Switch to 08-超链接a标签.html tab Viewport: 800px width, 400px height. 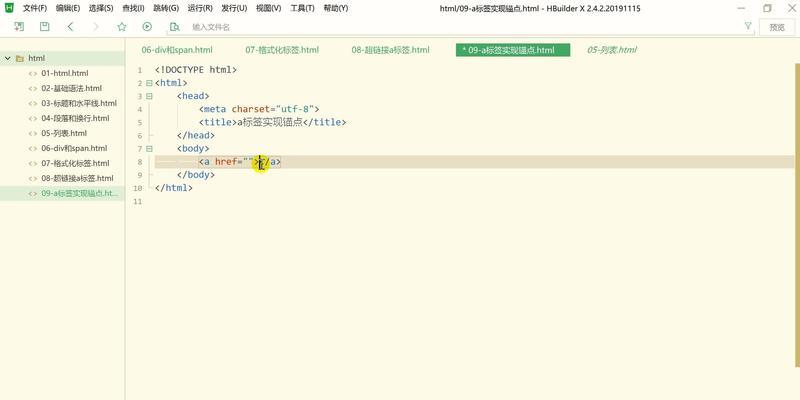click(390, 50)
